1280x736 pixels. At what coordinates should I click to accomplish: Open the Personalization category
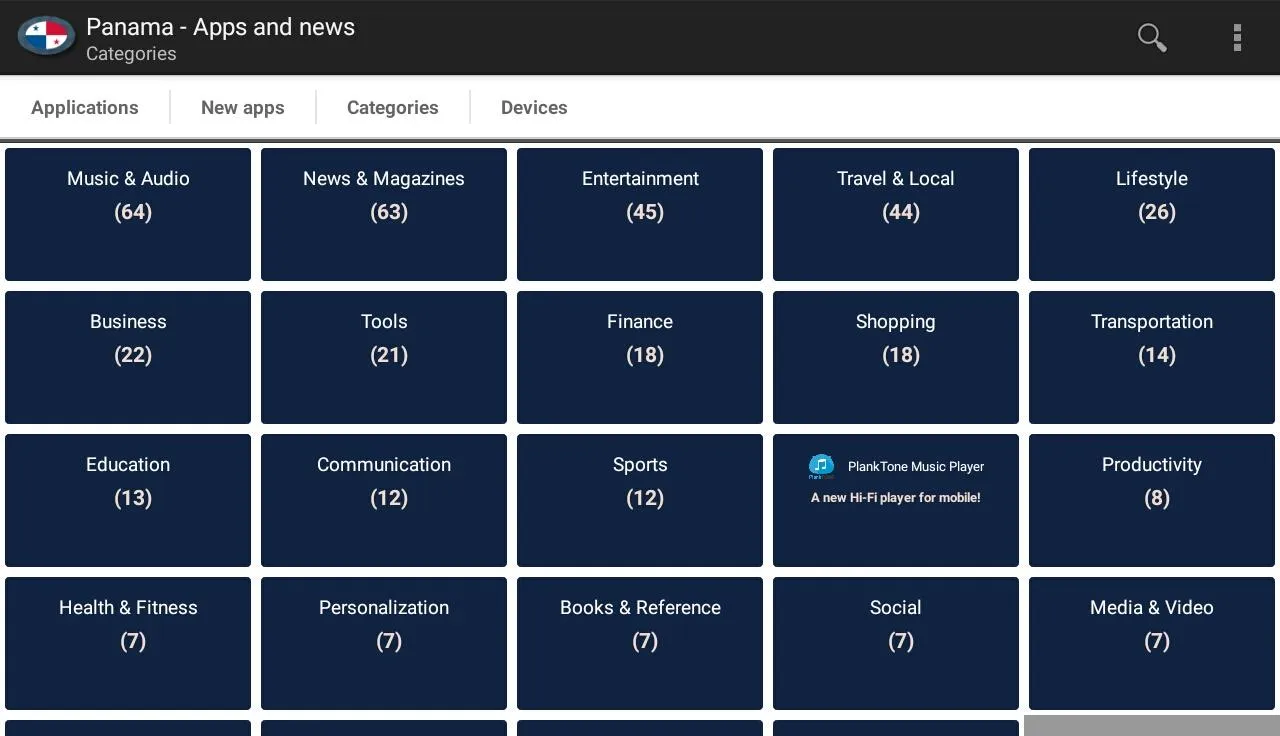384,643
